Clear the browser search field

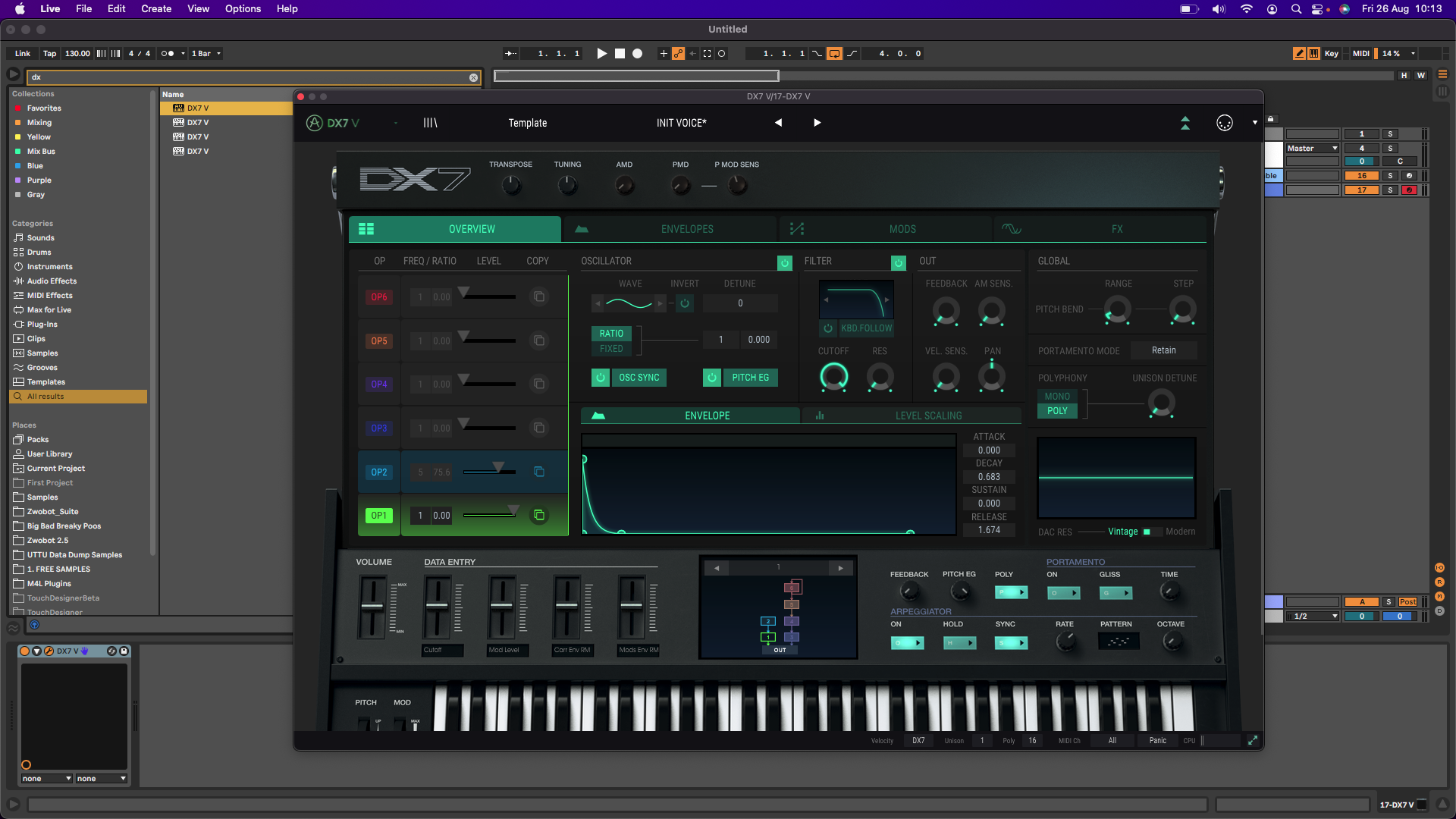click(473, 77)
